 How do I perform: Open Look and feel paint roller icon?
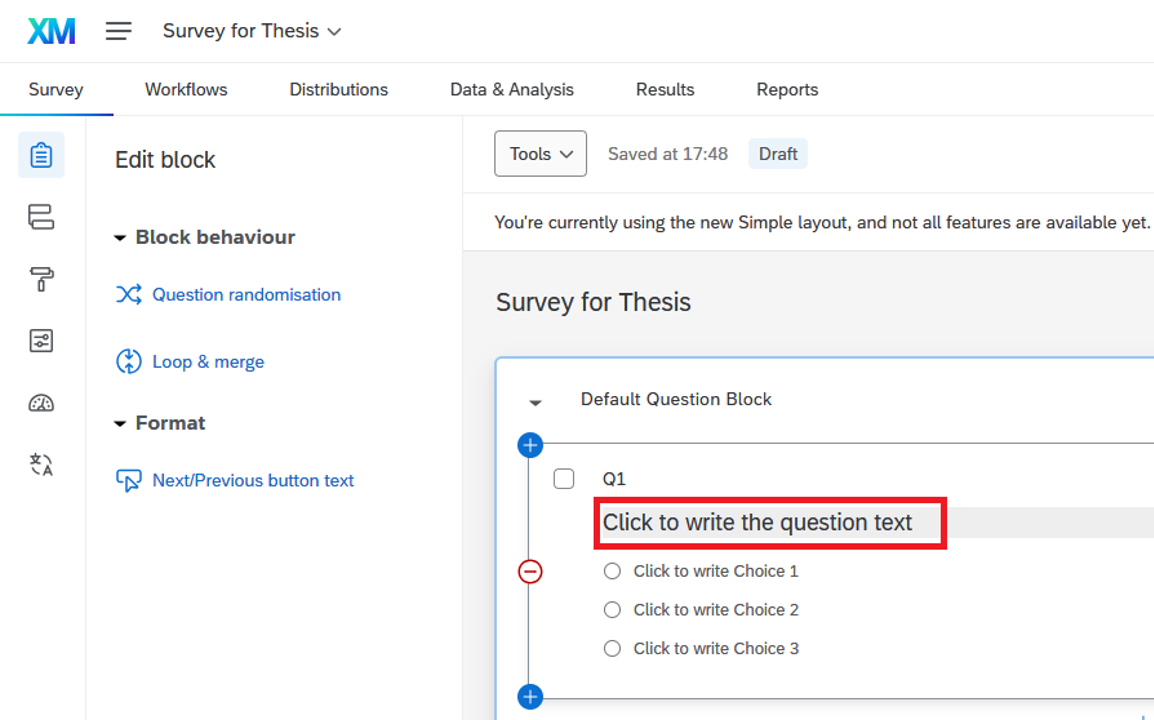pos(41,280)
